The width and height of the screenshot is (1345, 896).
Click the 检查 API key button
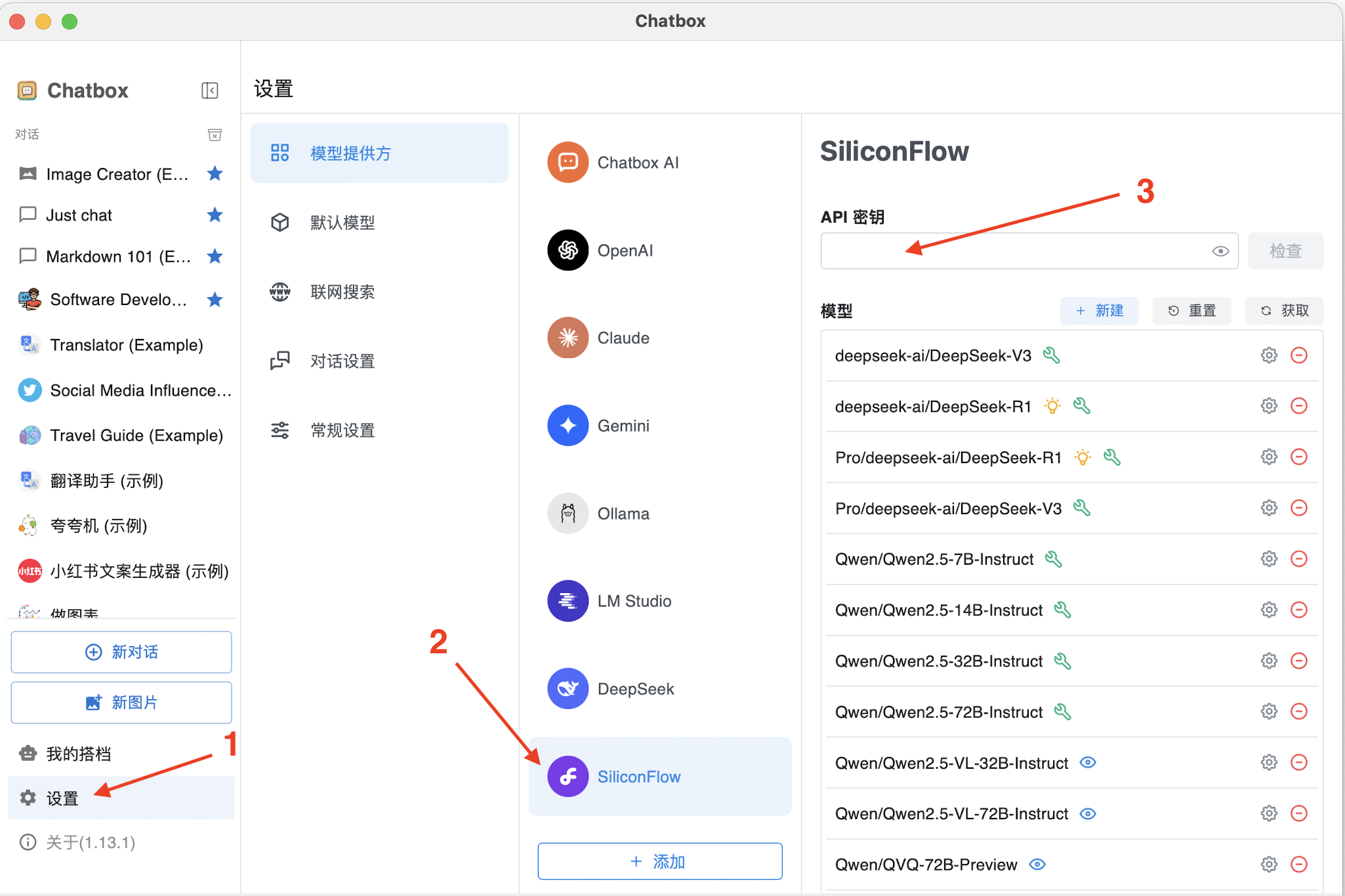[x=1285, y=251]
